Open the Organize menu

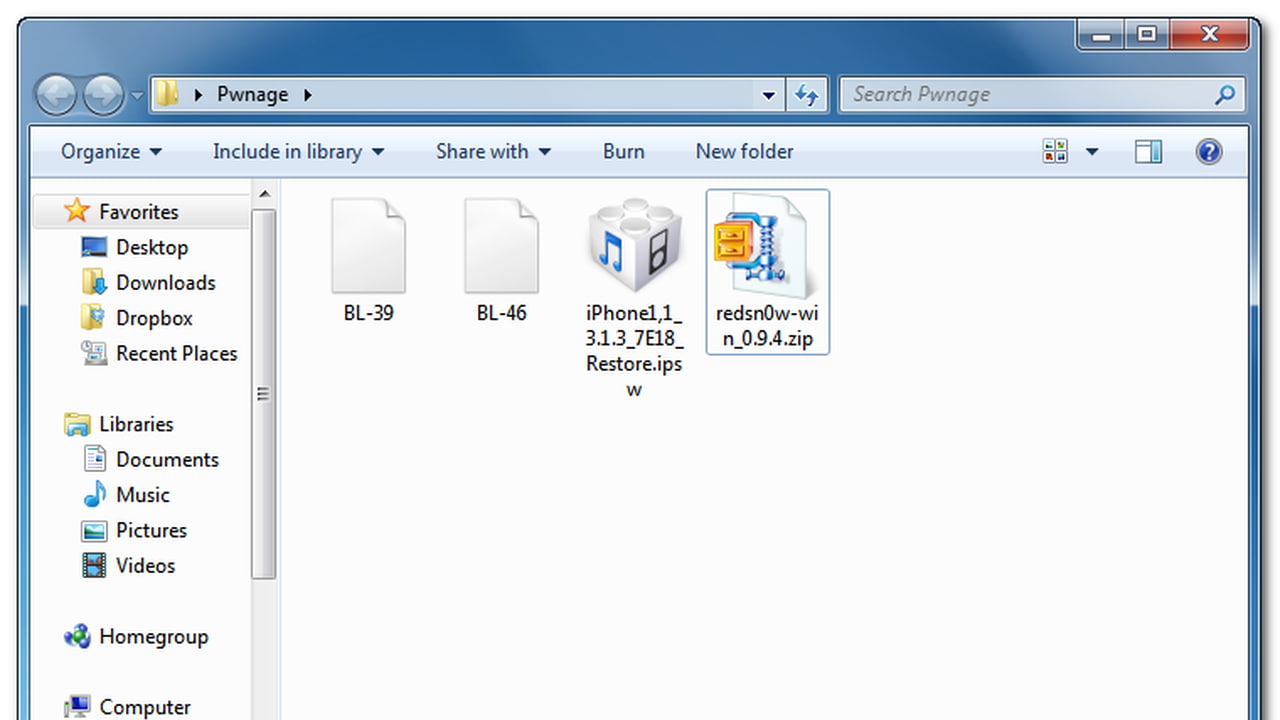click(x=111, y=151)
